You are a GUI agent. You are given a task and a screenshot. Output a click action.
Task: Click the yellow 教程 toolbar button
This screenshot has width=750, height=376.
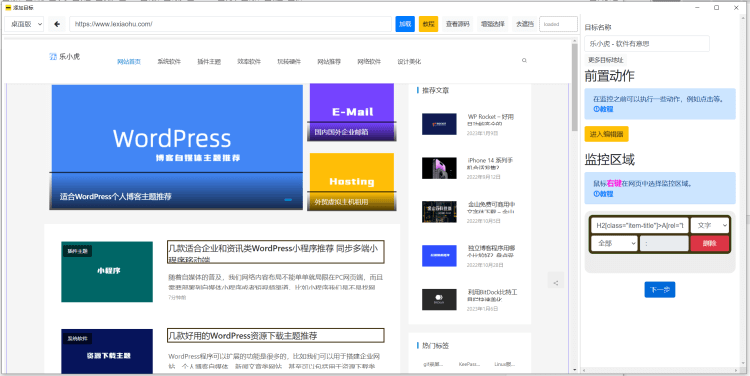point(429,24)
